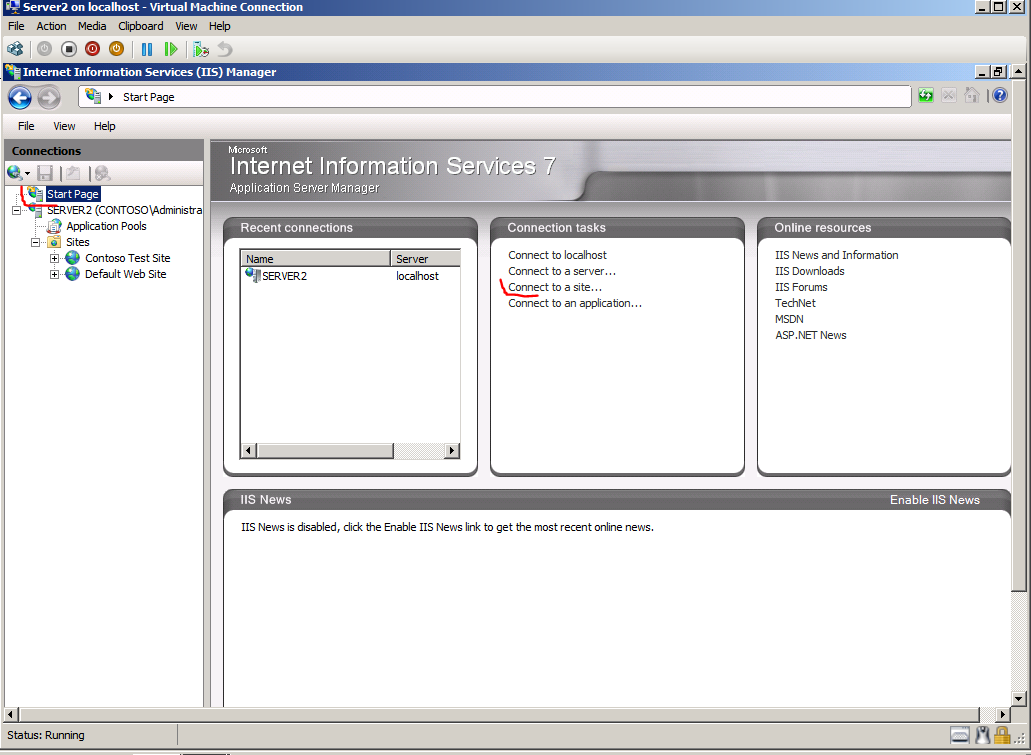Image resolution: width=1031 pixels, height=755 pixels.
Task: Click Enable IIS News link
Action: (935, 500)
